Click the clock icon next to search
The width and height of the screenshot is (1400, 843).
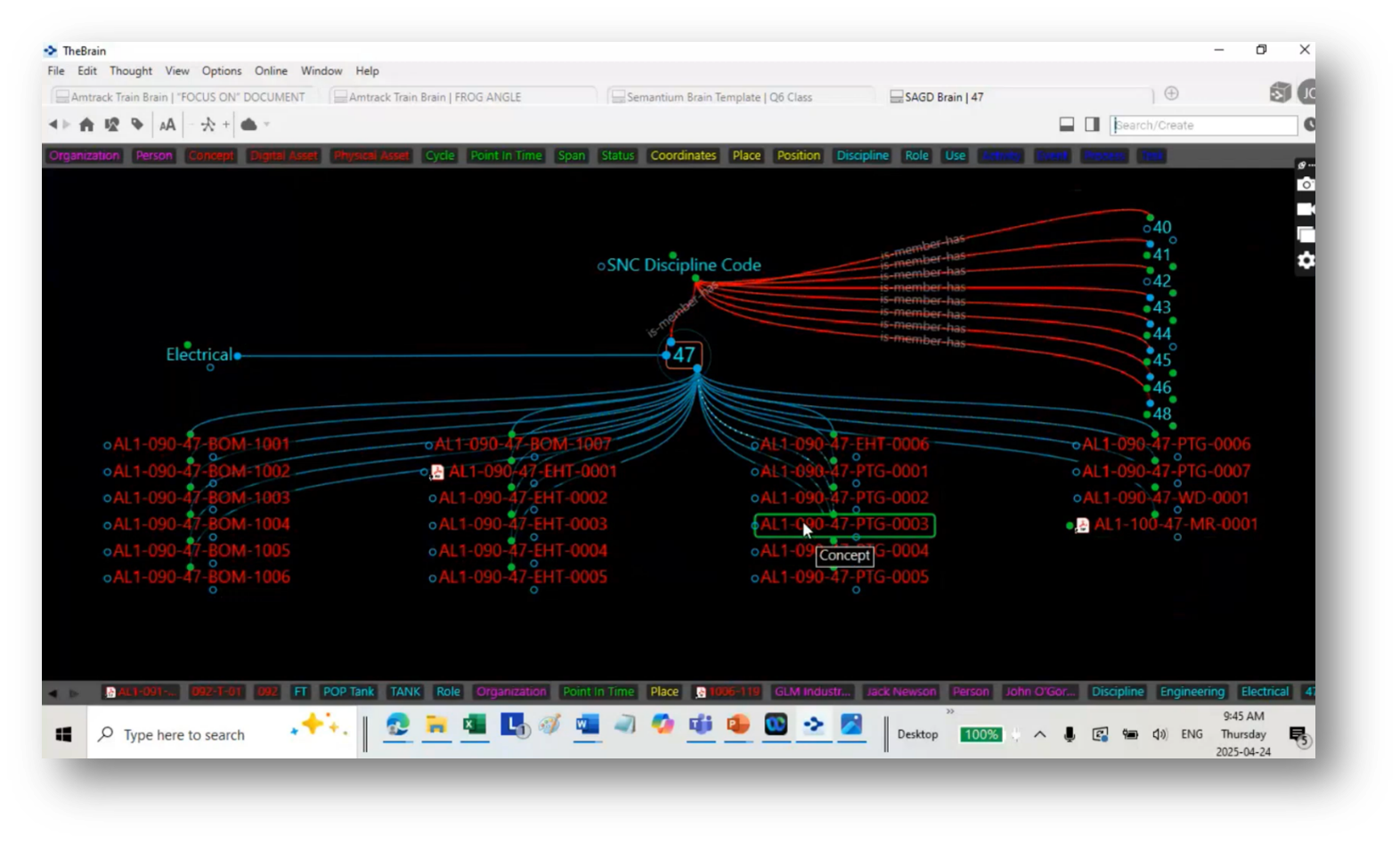pyautogui.click(x=1309, y=125)
